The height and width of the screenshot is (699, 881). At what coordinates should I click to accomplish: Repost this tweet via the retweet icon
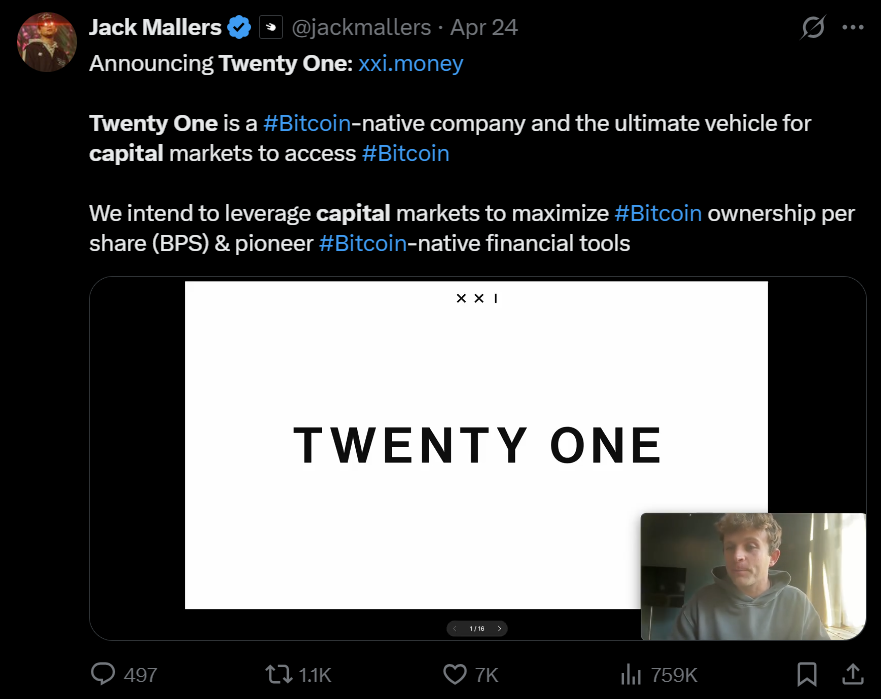point(278,674)
